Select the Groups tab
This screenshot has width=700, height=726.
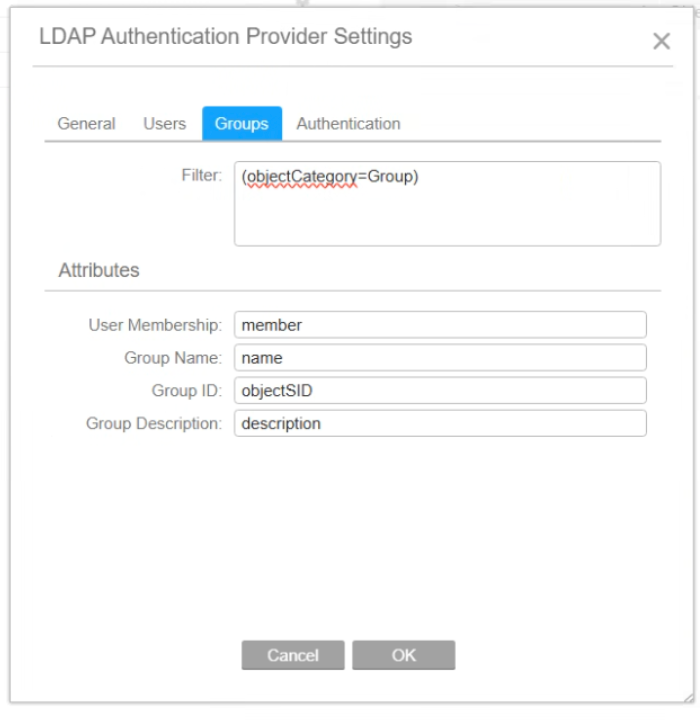pos(242,124)
